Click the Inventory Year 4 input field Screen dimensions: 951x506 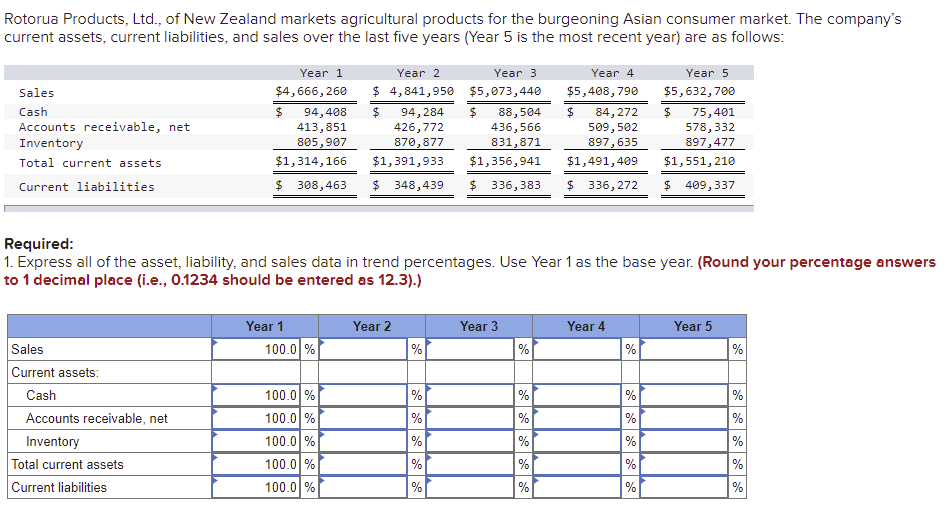[x=577, y=441]
